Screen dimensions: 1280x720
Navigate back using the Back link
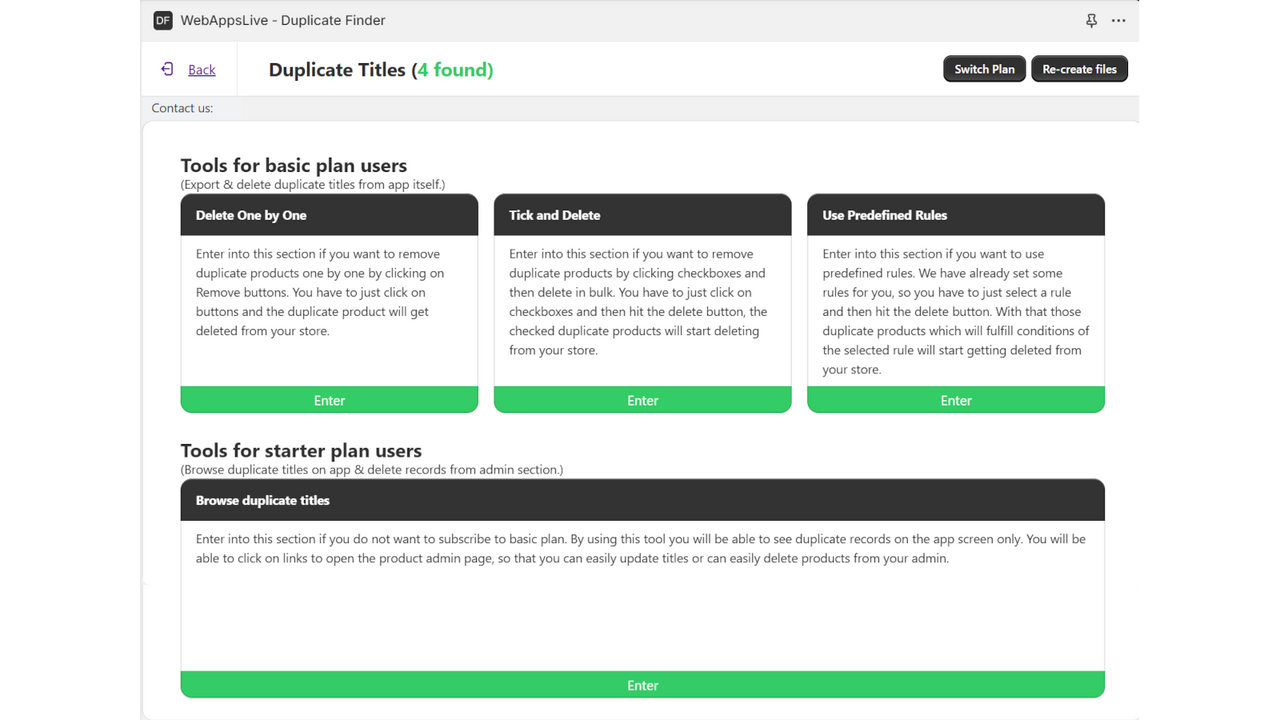(x=201, y=69)
